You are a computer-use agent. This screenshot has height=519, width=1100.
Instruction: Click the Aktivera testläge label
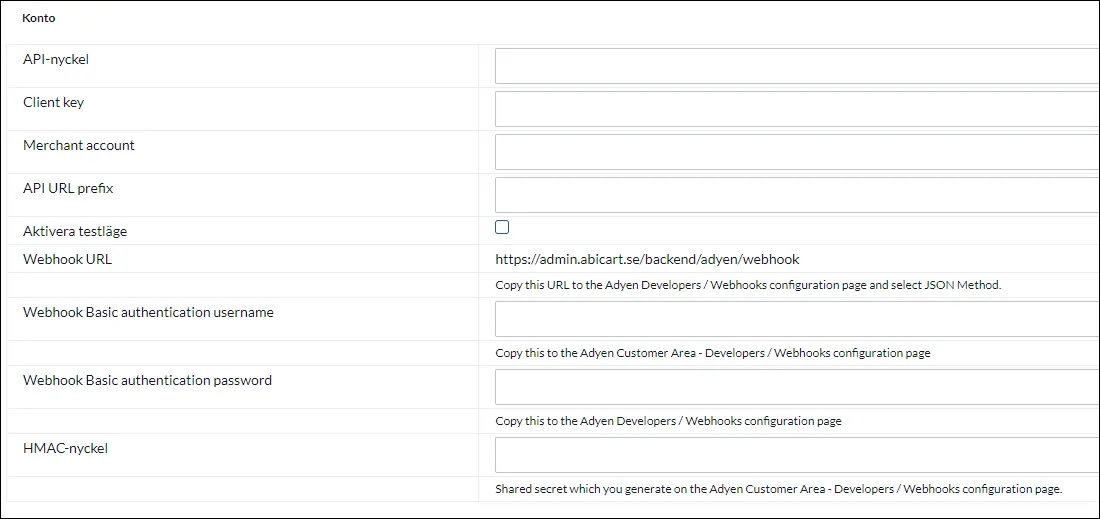point(75,231)
